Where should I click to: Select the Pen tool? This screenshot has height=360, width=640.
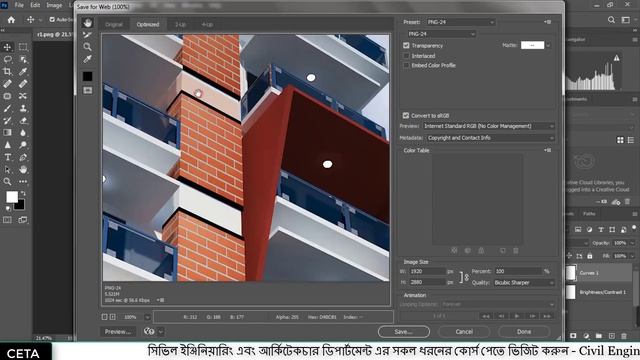23,157
